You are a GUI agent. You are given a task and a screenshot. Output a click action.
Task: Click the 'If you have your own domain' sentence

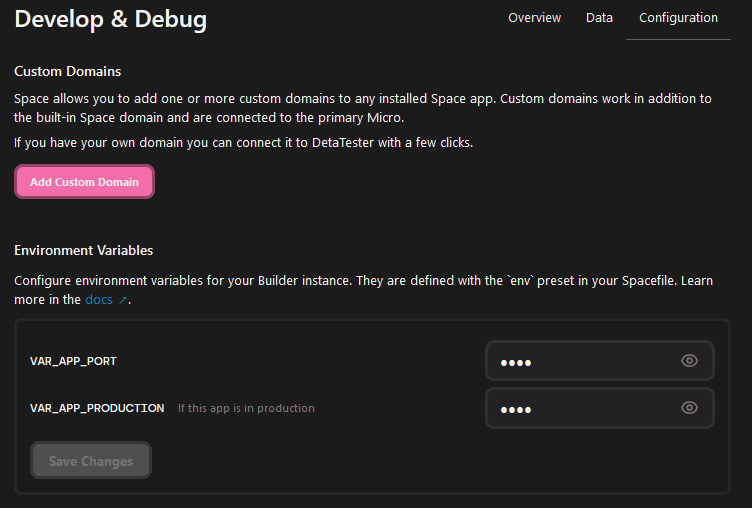coord(244,143)
